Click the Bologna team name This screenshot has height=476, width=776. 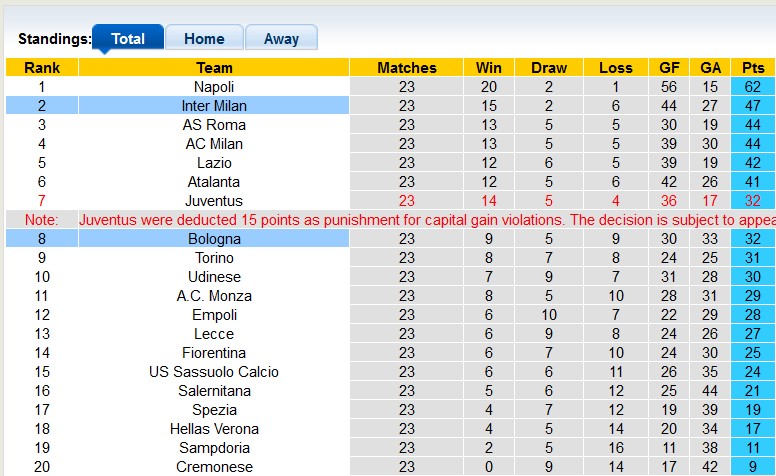[214, 239]
